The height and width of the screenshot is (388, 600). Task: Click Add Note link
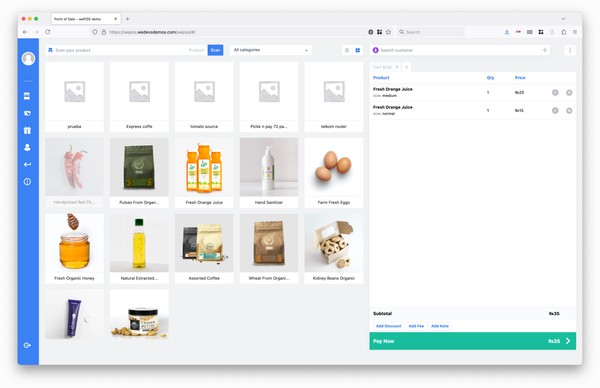(x=440, y=326)
